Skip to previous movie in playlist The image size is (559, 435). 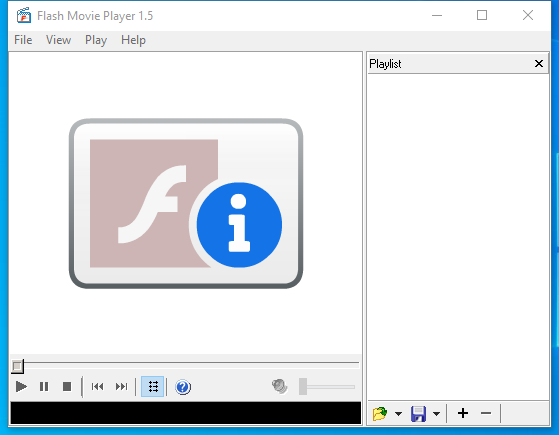click(97, 387)
